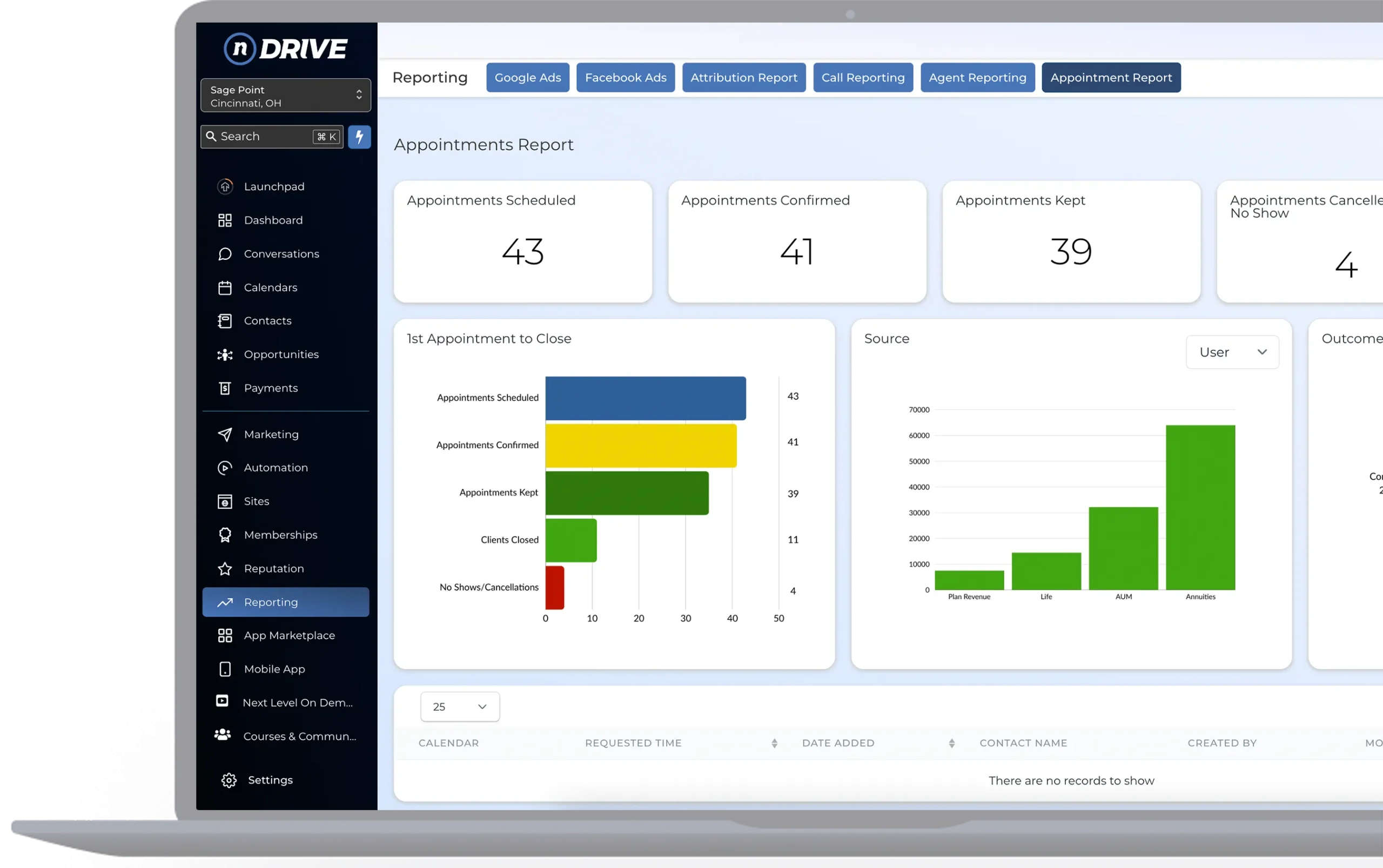
Task: Open App Marketplace grid icon
Action: [225, 636]
